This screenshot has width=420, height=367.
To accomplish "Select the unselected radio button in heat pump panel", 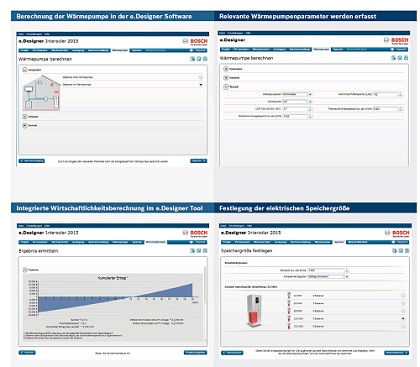I will [x=201, y=77].
